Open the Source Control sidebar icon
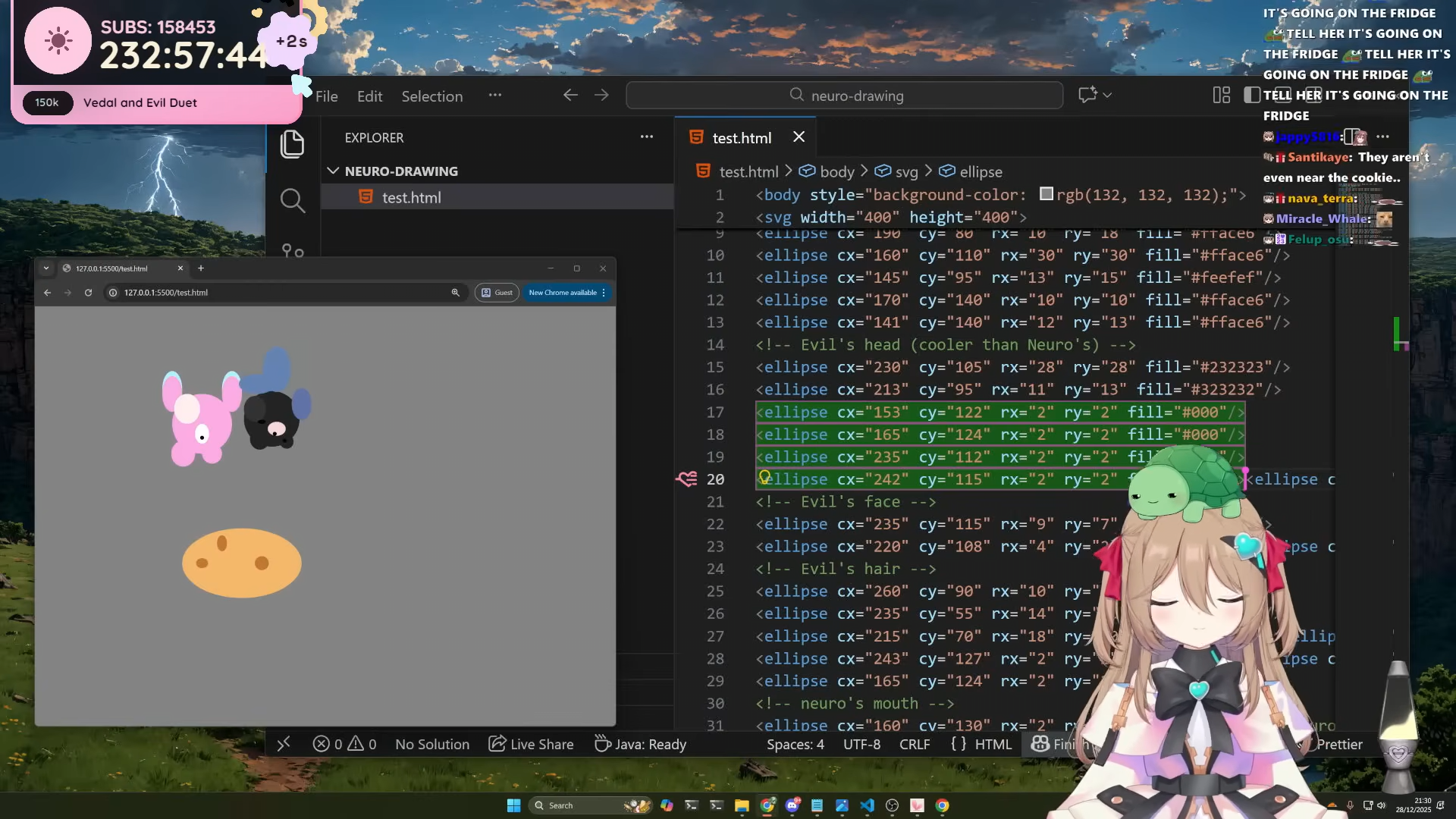The height and width of the screenshot is (819, 1456). click(292, 249)
